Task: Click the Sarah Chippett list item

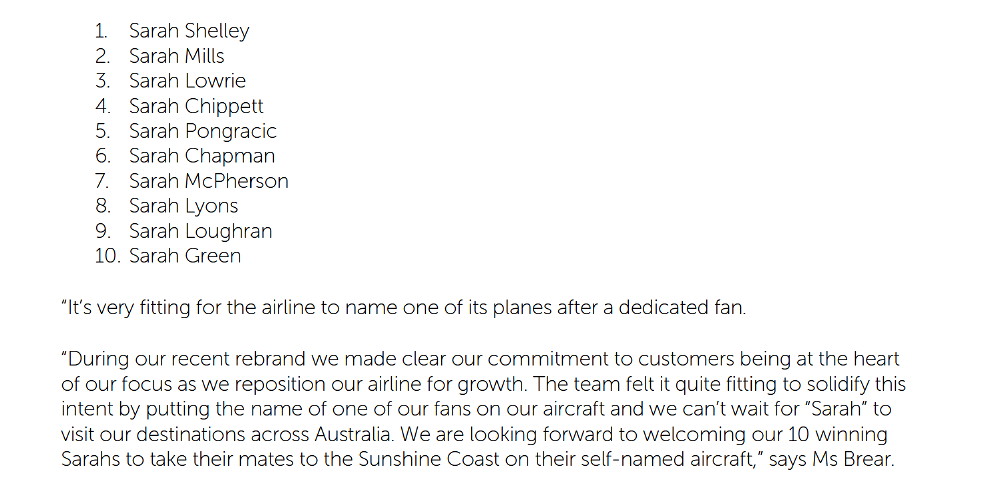Action: [x=196, y=106]
